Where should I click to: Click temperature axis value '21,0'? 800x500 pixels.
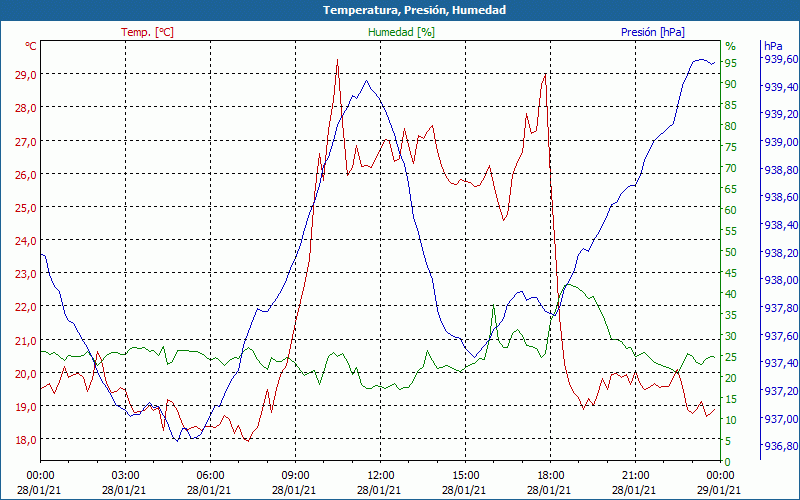26,340
